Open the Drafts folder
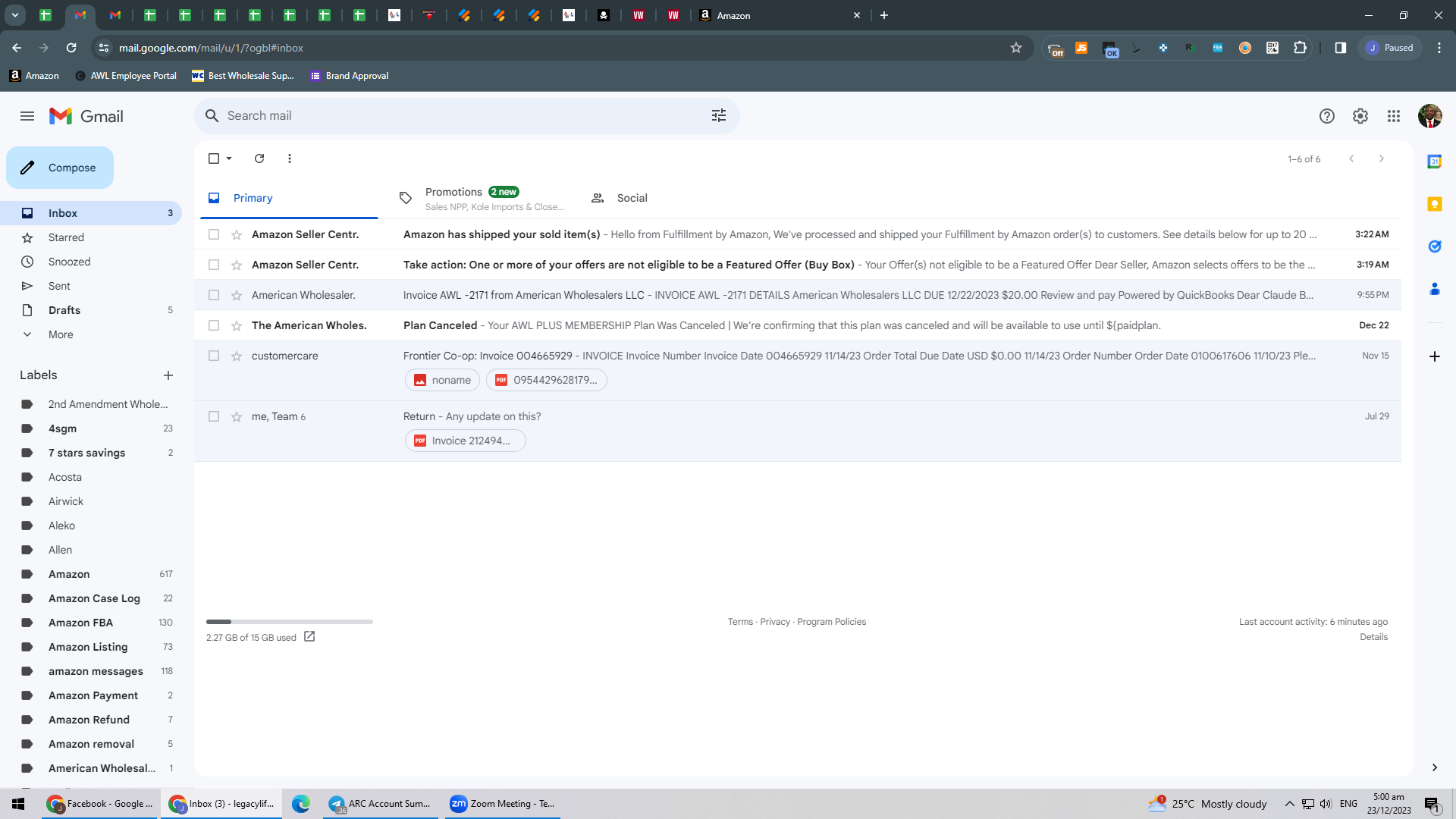Screen dimensions: 1456x819 [x=64, y=310]
